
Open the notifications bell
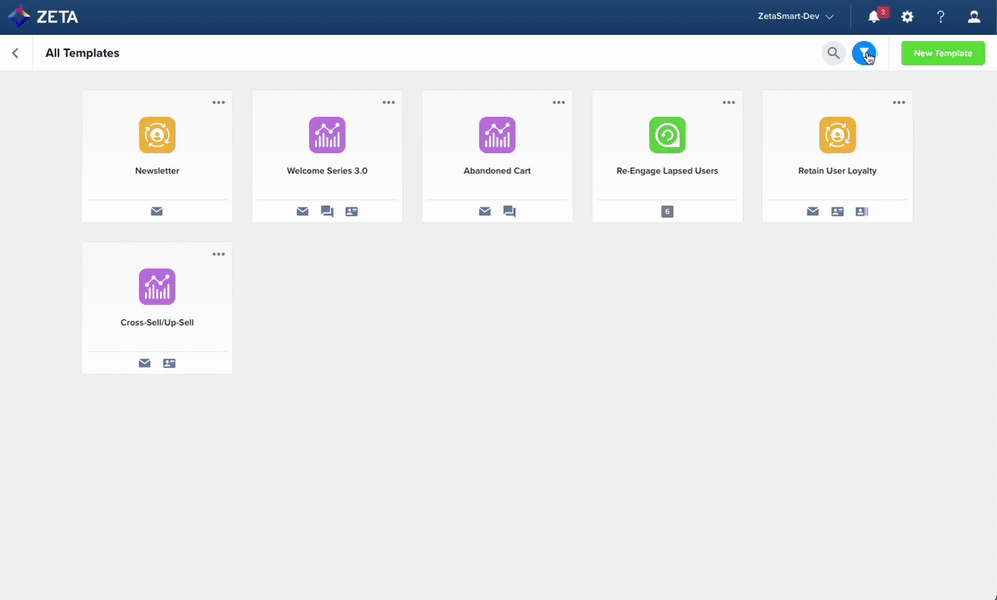[x=871, y=16]
